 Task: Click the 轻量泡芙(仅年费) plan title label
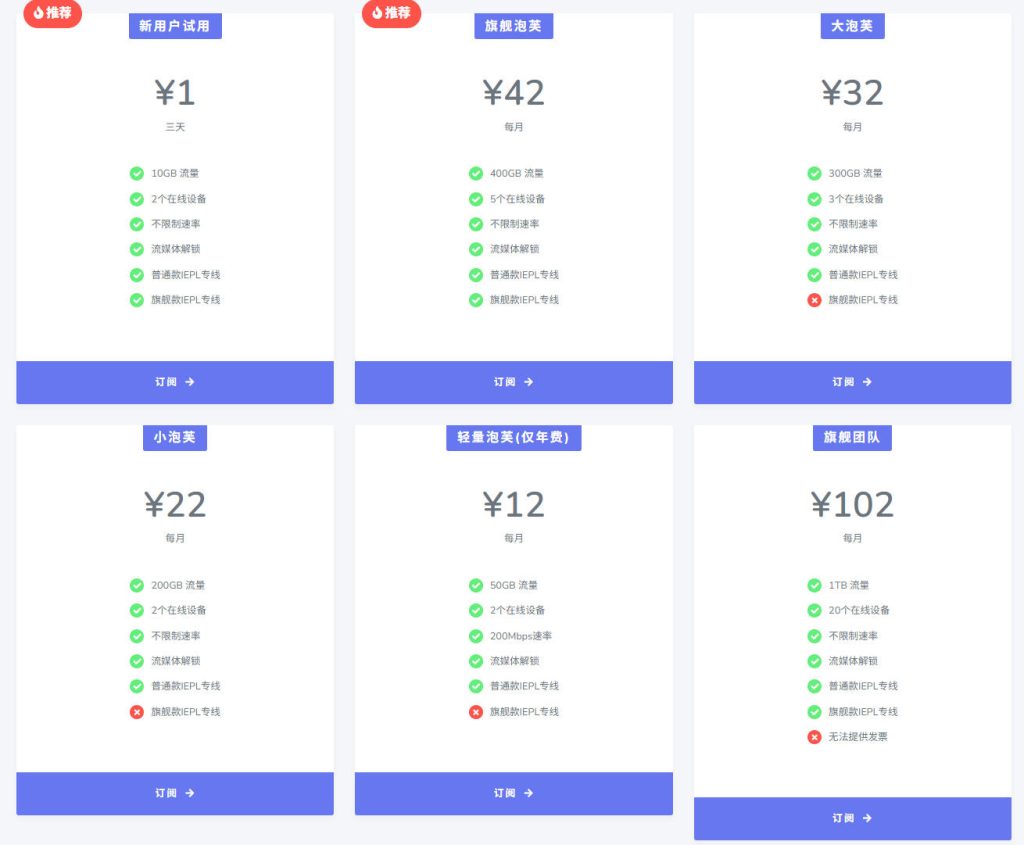click(x=513, y=438)
